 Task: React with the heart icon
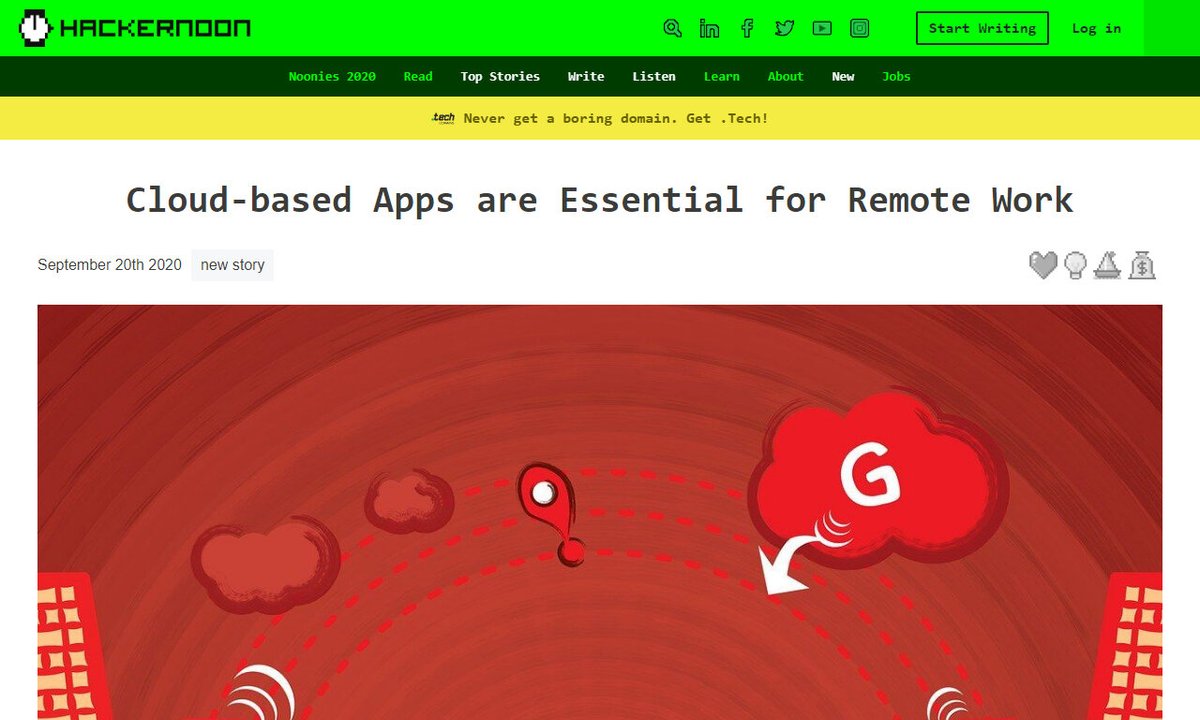coord(1044,265)
